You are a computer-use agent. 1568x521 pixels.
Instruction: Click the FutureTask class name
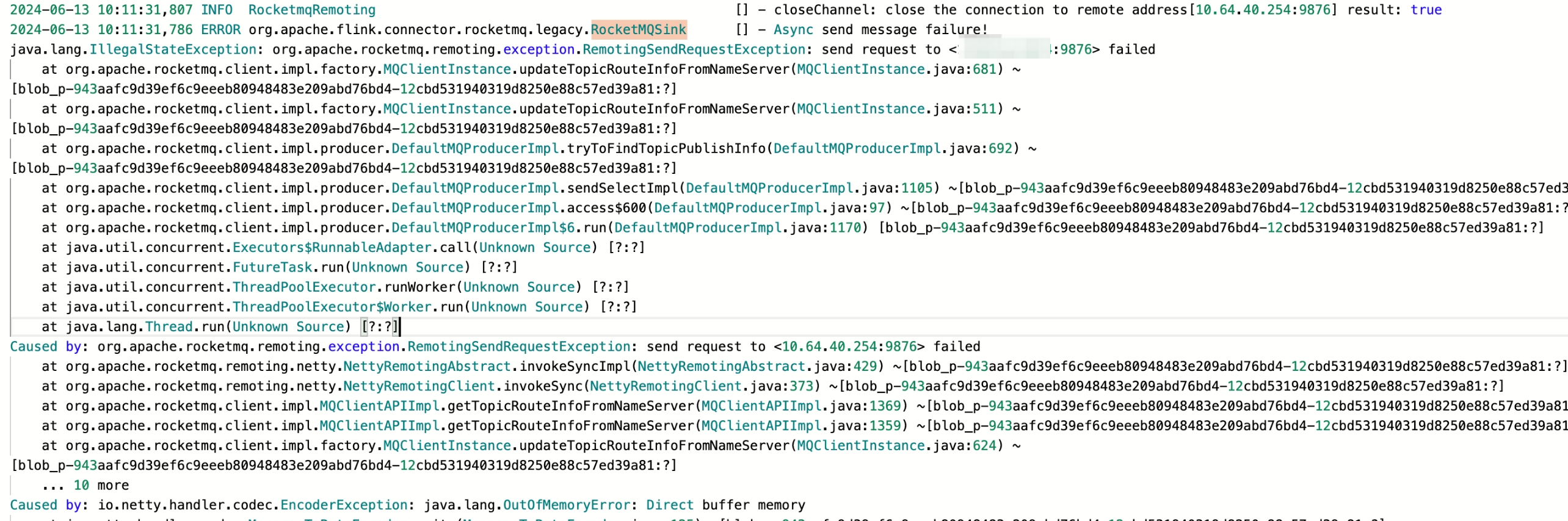(x=272, y=267)
